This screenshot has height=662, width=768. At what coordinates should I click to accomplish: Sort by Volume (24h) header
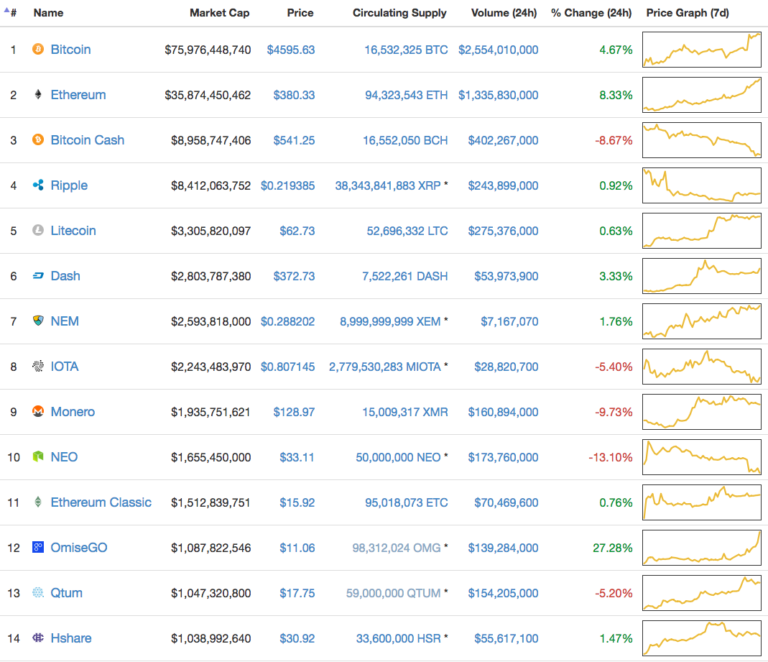pyautogui.click(x=504, y=13)
